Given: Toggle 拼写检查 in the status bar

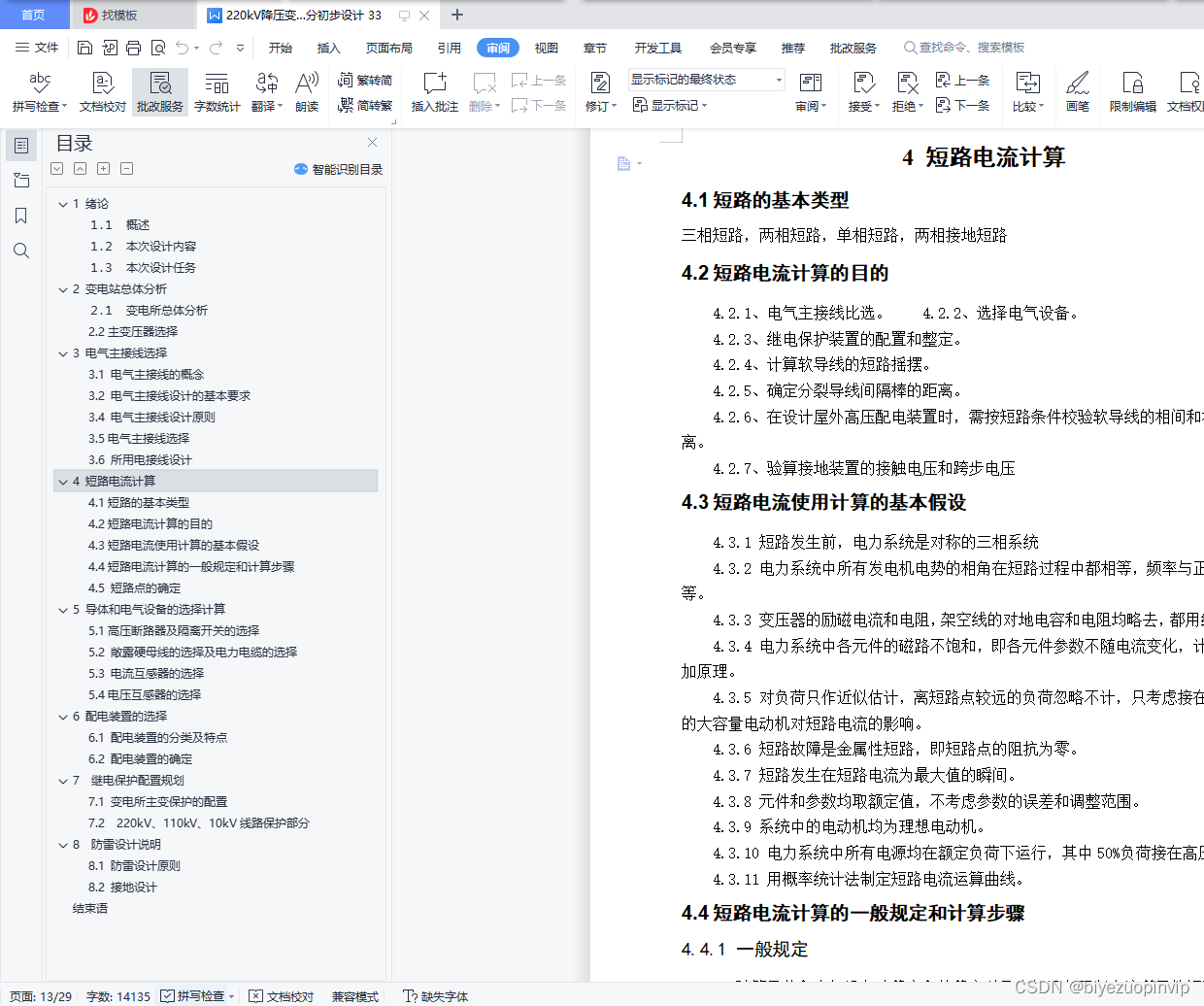Looking at the screenshot, I should (x=199, y=996).
